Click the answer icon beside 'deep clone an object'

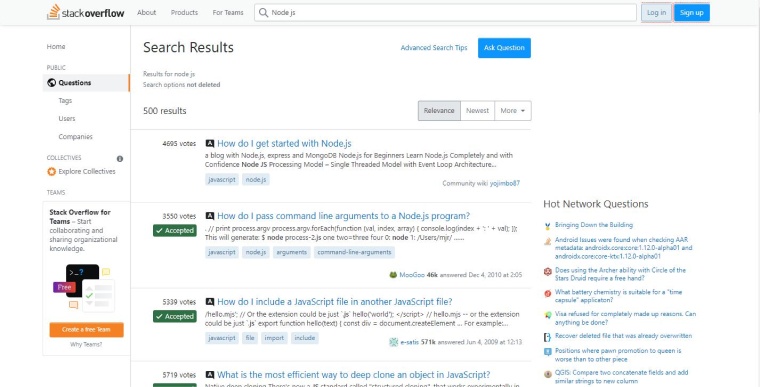(209, 375)
